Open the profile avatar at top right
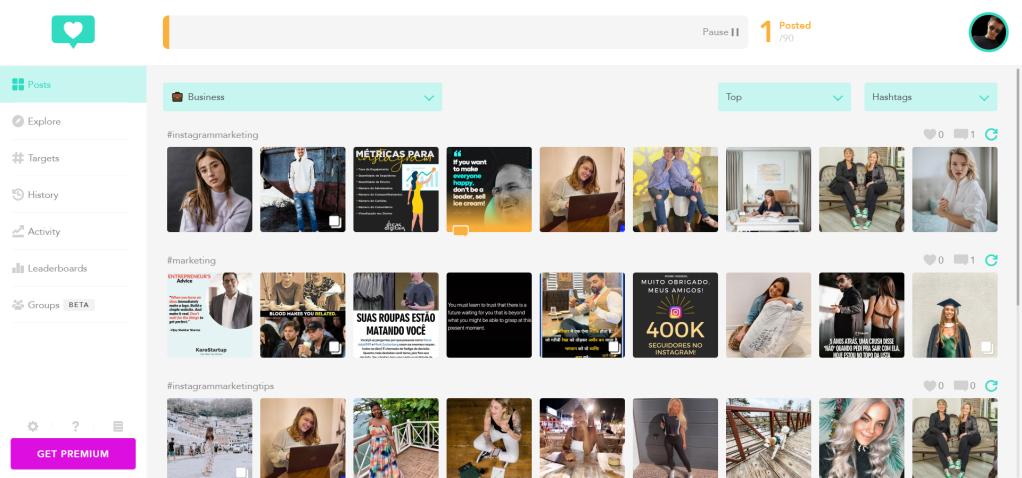1022x478 pixels. click(x=988, y=32)
